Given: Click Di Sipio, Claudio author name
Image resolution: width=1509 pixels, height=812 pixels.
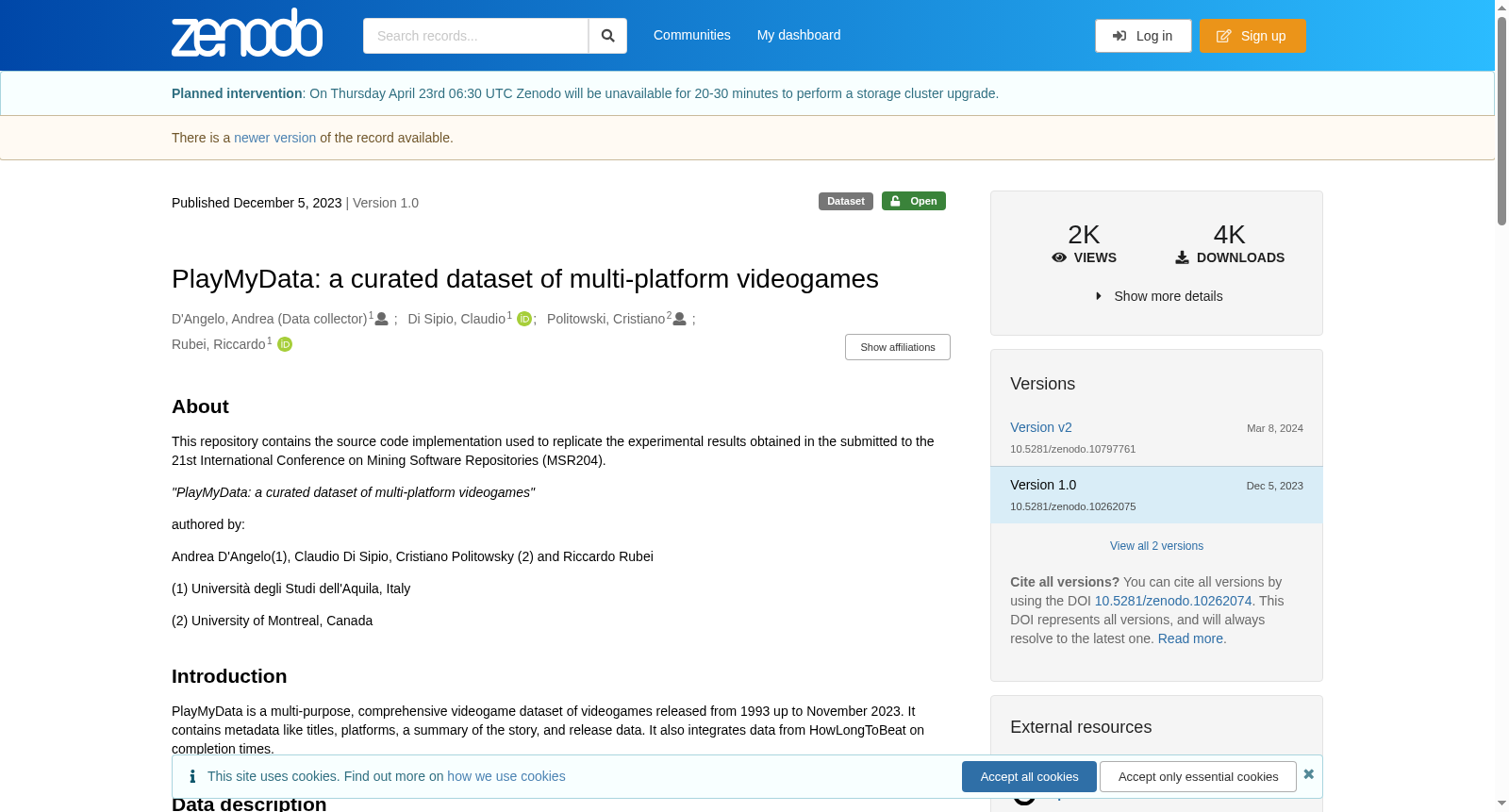Looking at the screenshot, I should tap(456, 319).
